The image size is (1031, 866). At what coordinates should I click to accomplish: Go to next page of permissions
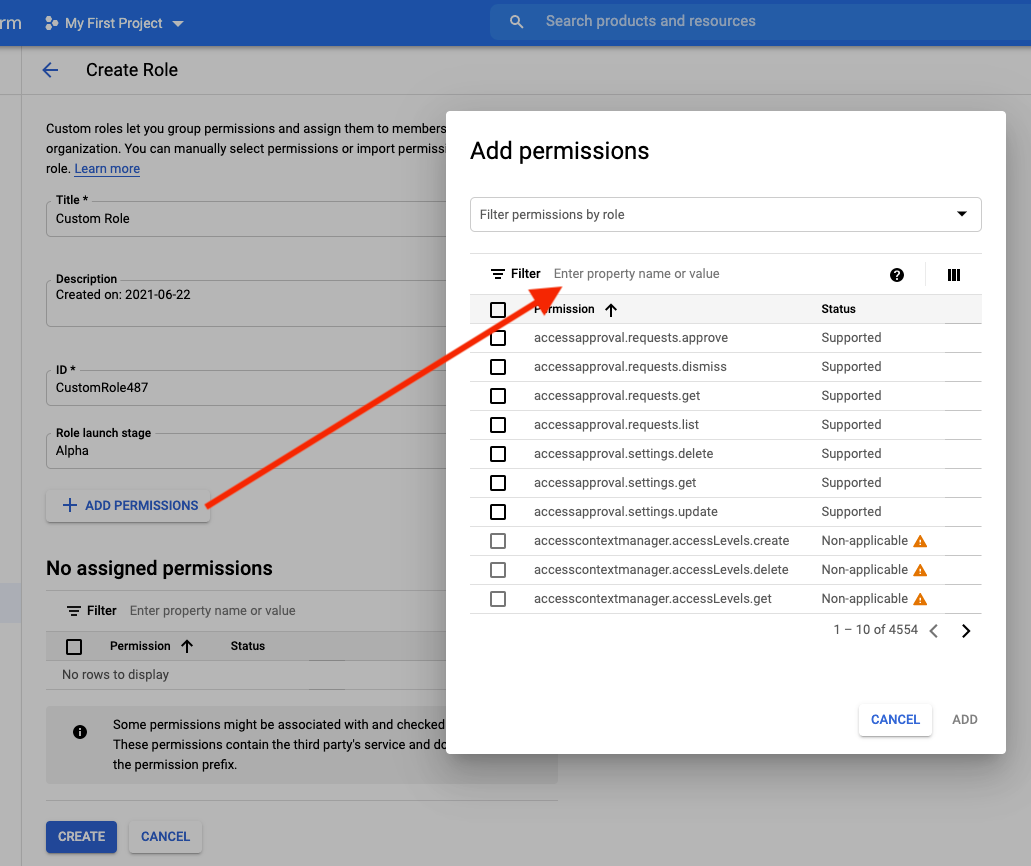click(x=966, y=631)
